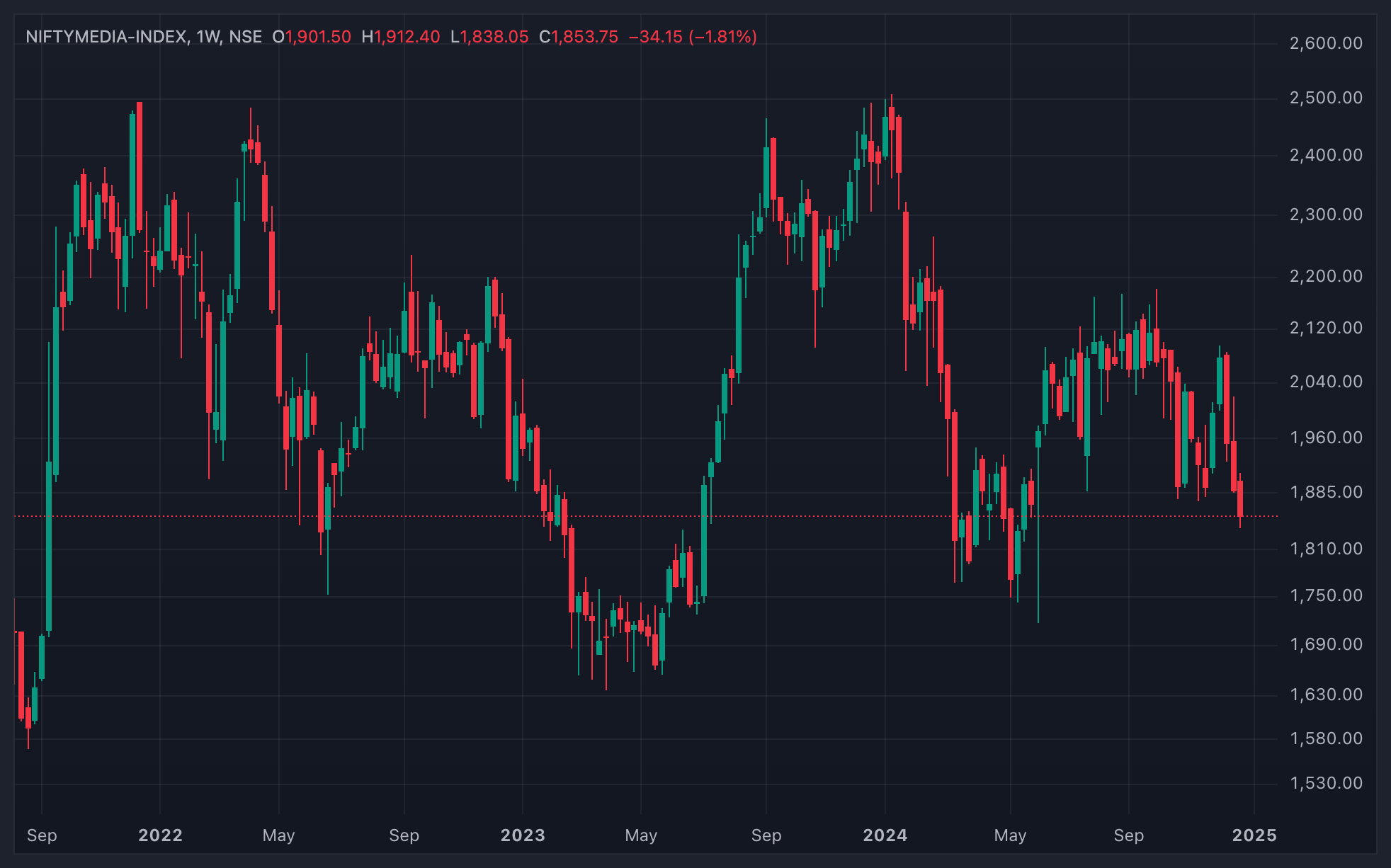Click the 1,750.00 price axis label
The width and height of the screenshot is (1391, 868).
coord(1326,595)
